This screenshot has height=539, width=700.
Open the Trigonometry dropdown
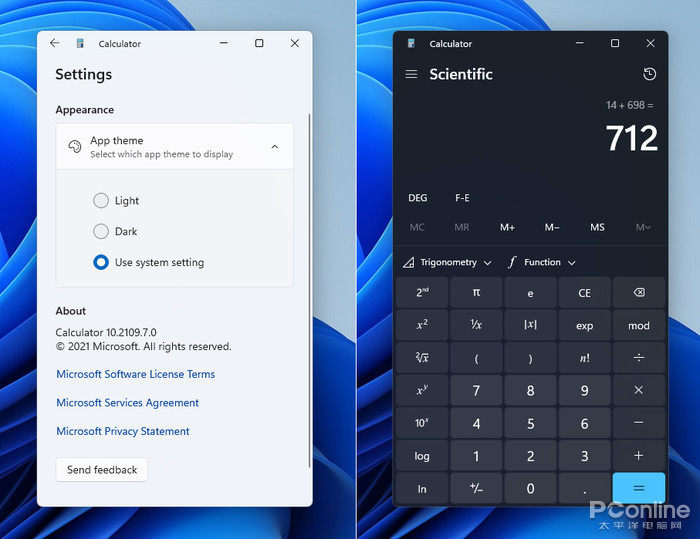pos(447,262)
